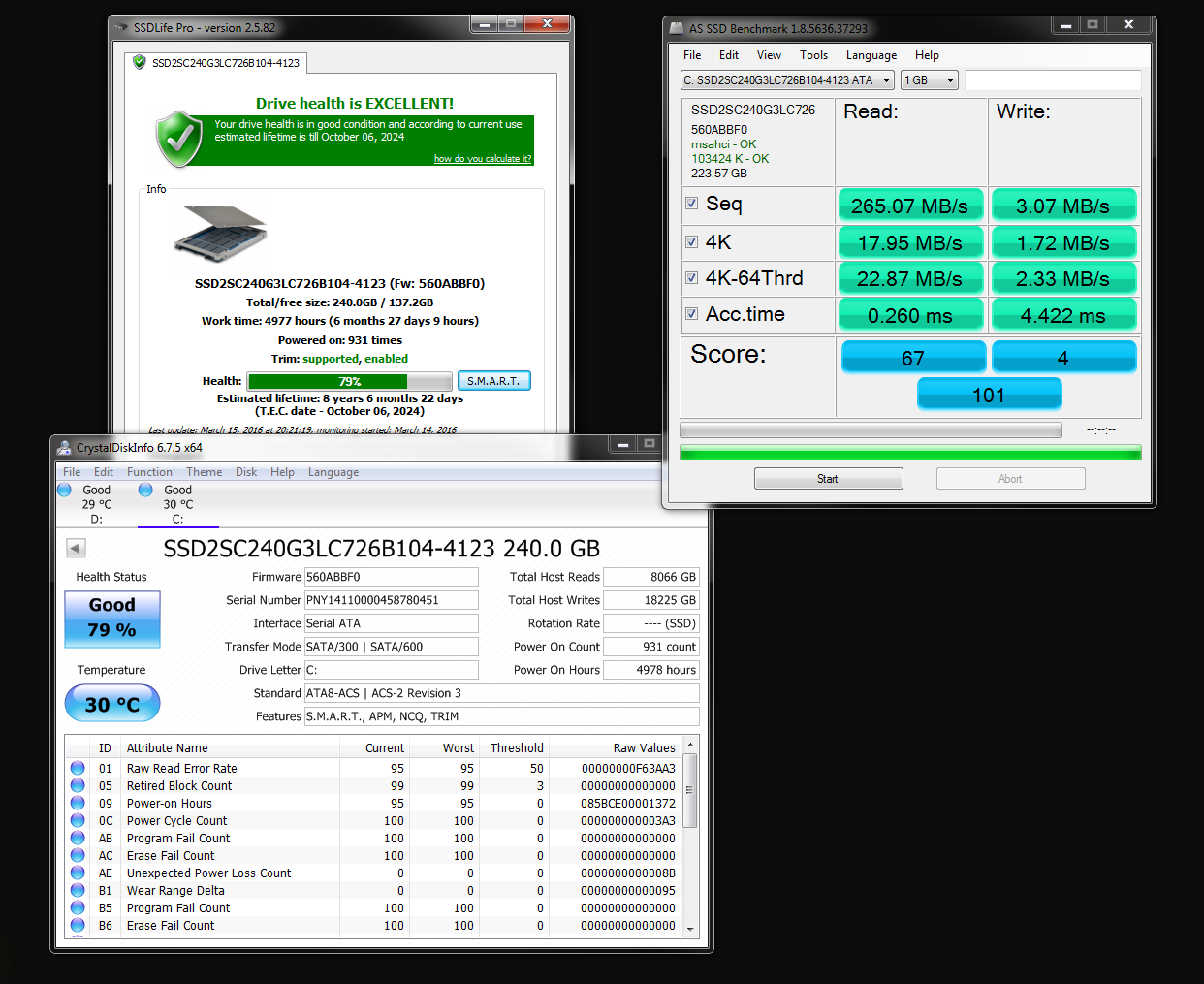The height and width of the screenshot is (984, 1204).
Task: Click the back arrow in CrystalDiskInfo
Action: click(x=75, y=547)
